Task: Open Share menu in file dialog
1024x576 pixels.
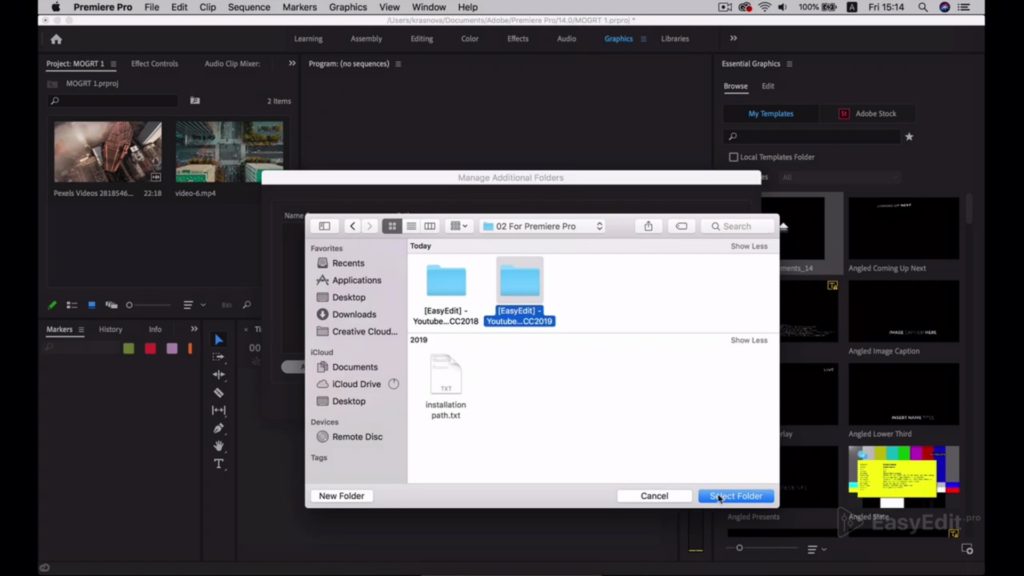Action: click(x=648, y=226)
